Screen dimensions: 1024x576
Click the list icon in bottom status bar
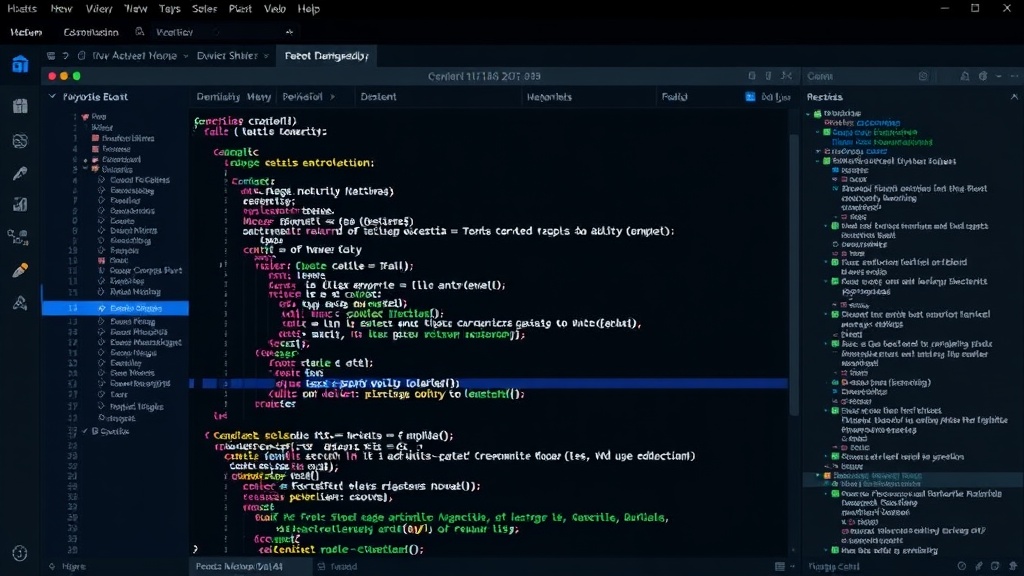[x=780, y=566]
